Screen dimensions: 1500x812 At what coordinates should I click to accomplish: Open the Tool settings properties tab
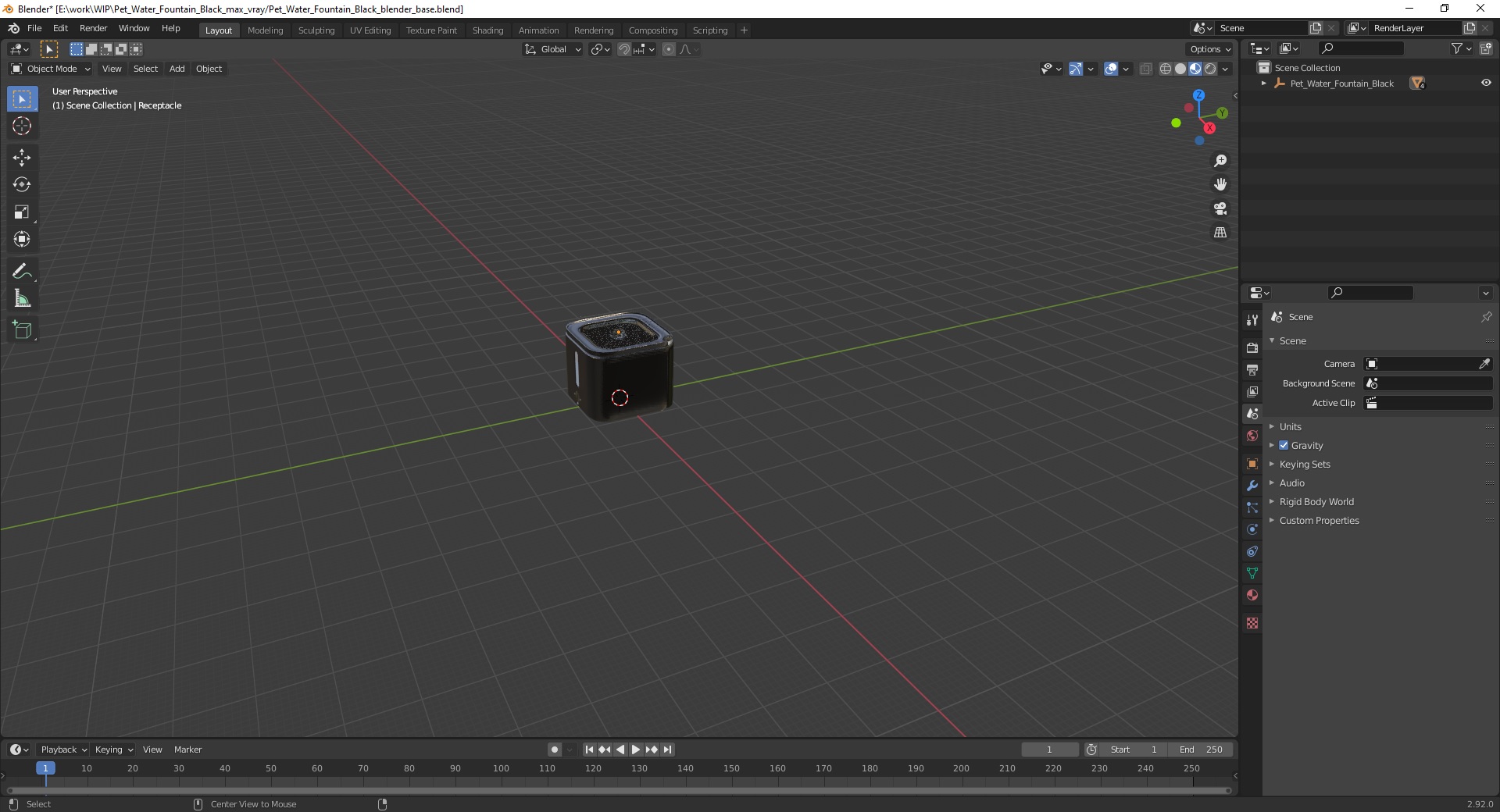click(x=1252, y=319)
